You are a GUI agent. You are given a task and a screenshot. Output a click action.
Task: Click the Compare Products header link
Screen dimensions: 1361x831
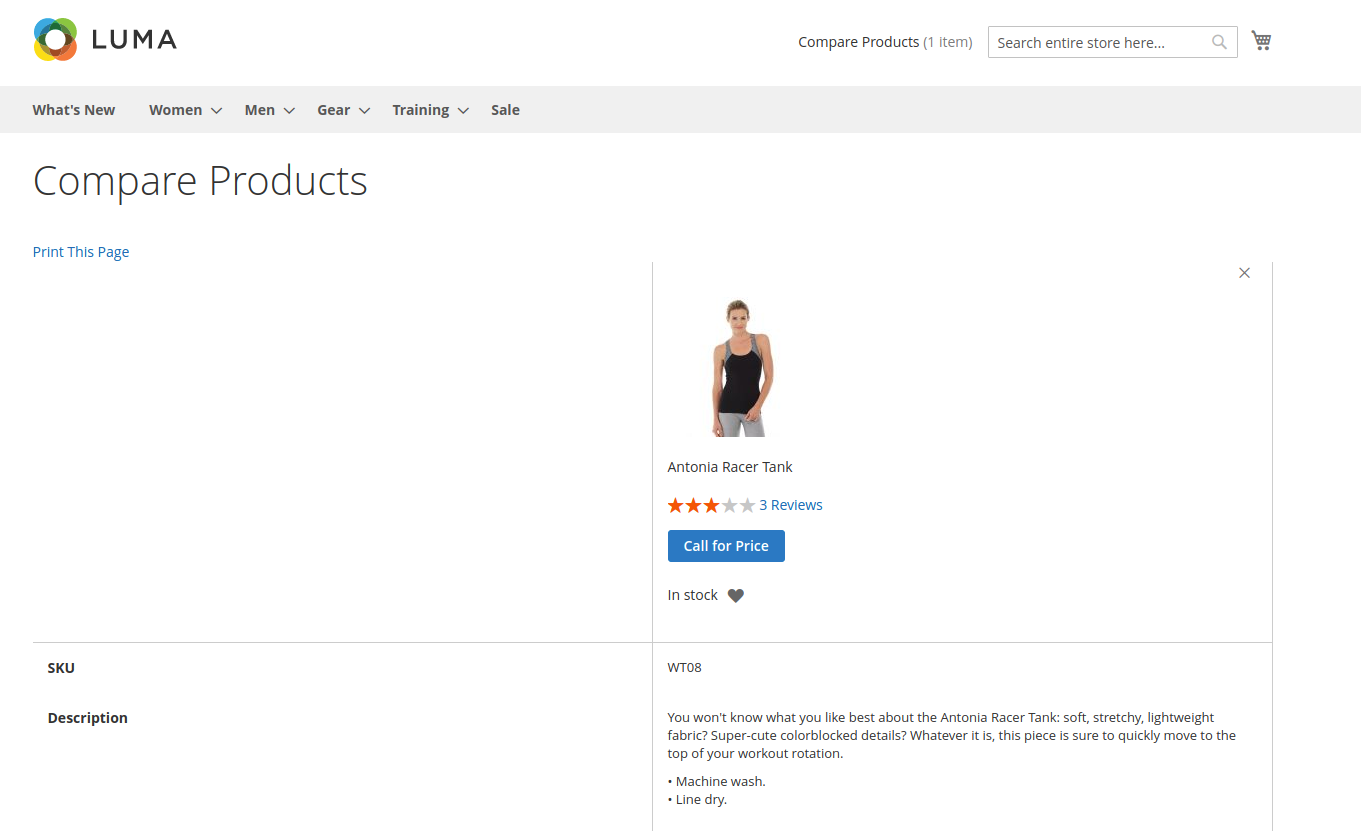(858, 42)
